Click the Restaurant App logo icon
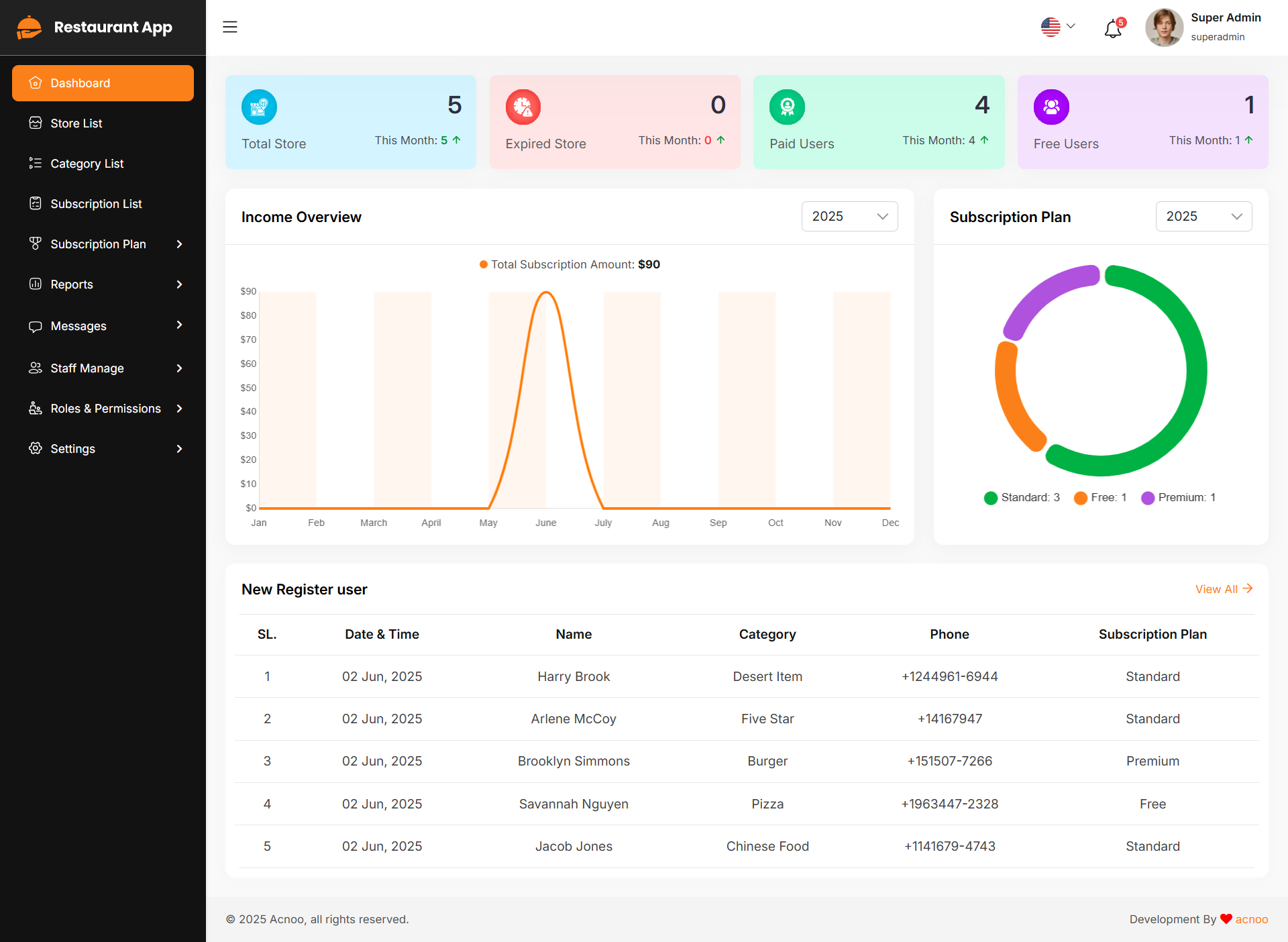 click(x=29, y=28)
